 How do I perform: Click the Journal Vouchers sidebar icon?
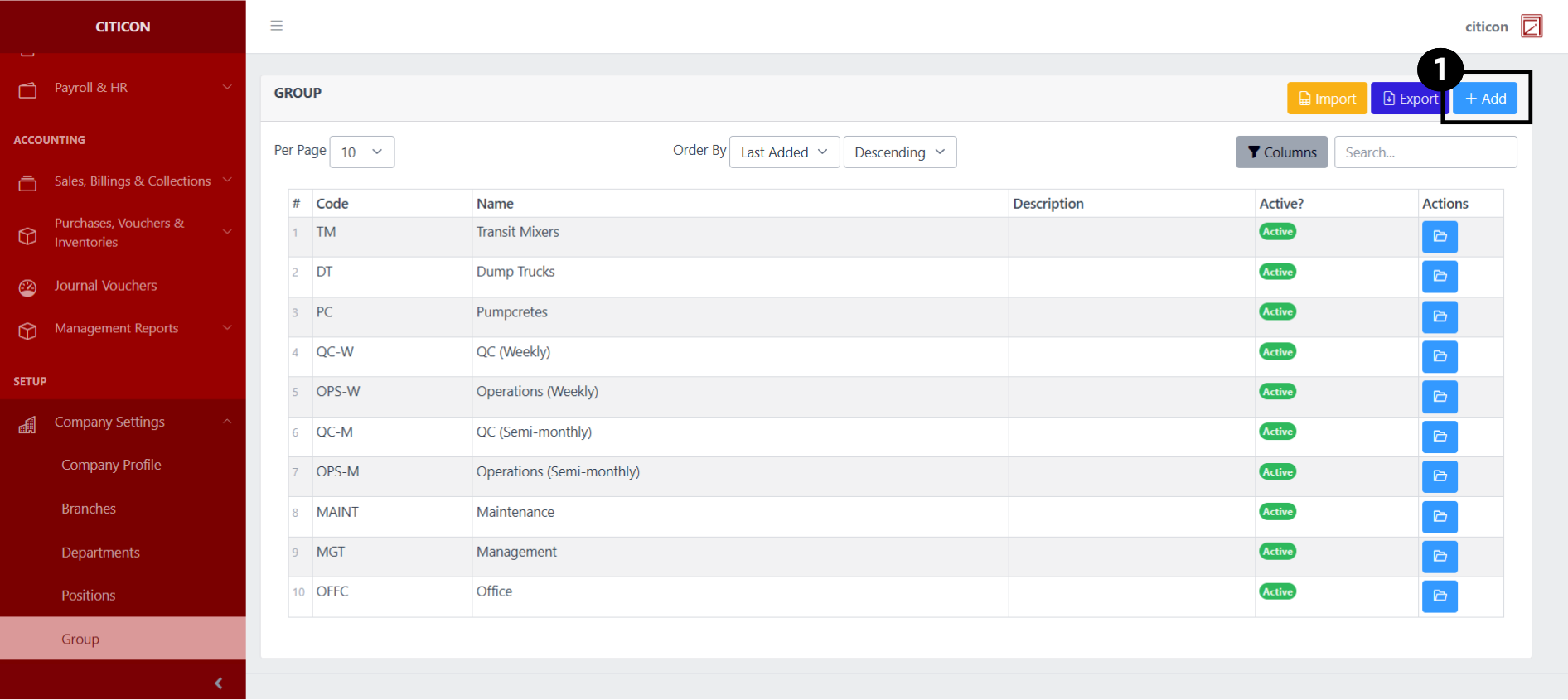pos(28,287)
